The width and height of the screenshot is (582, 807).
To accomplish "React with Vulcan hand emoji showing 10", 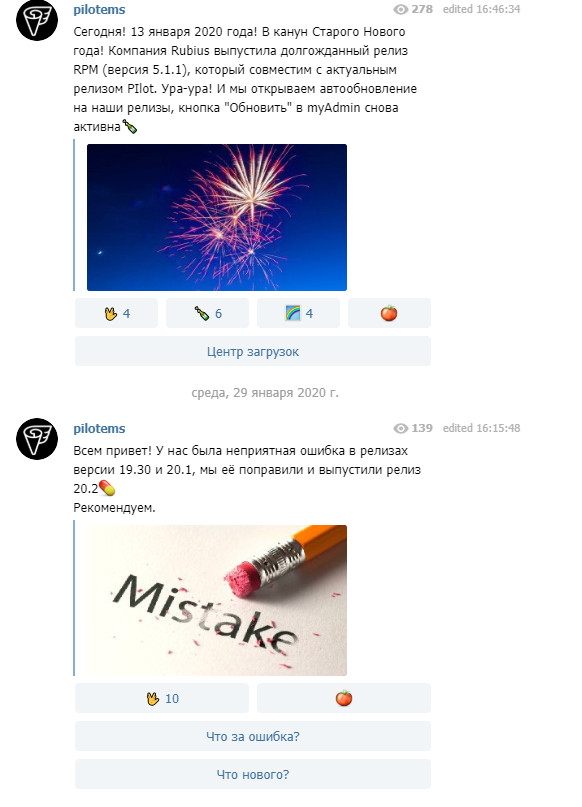I will coord(162,698).
